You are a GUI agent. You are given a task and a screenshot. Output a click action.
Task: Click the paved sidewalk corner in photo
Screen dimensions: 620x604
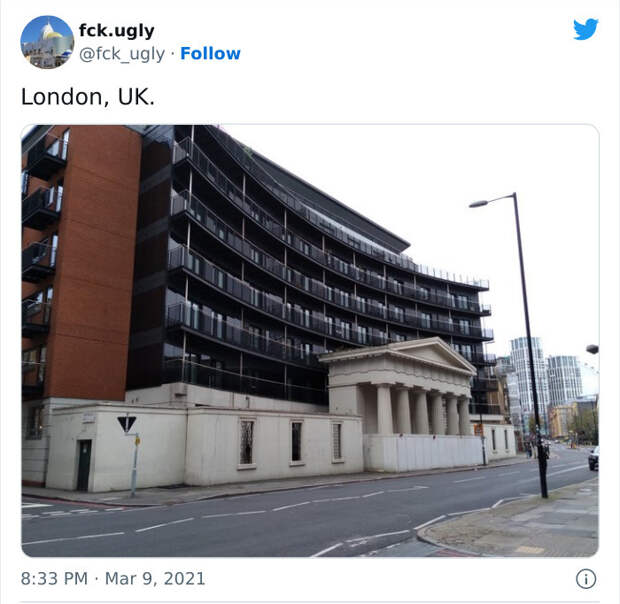point(514,522)
